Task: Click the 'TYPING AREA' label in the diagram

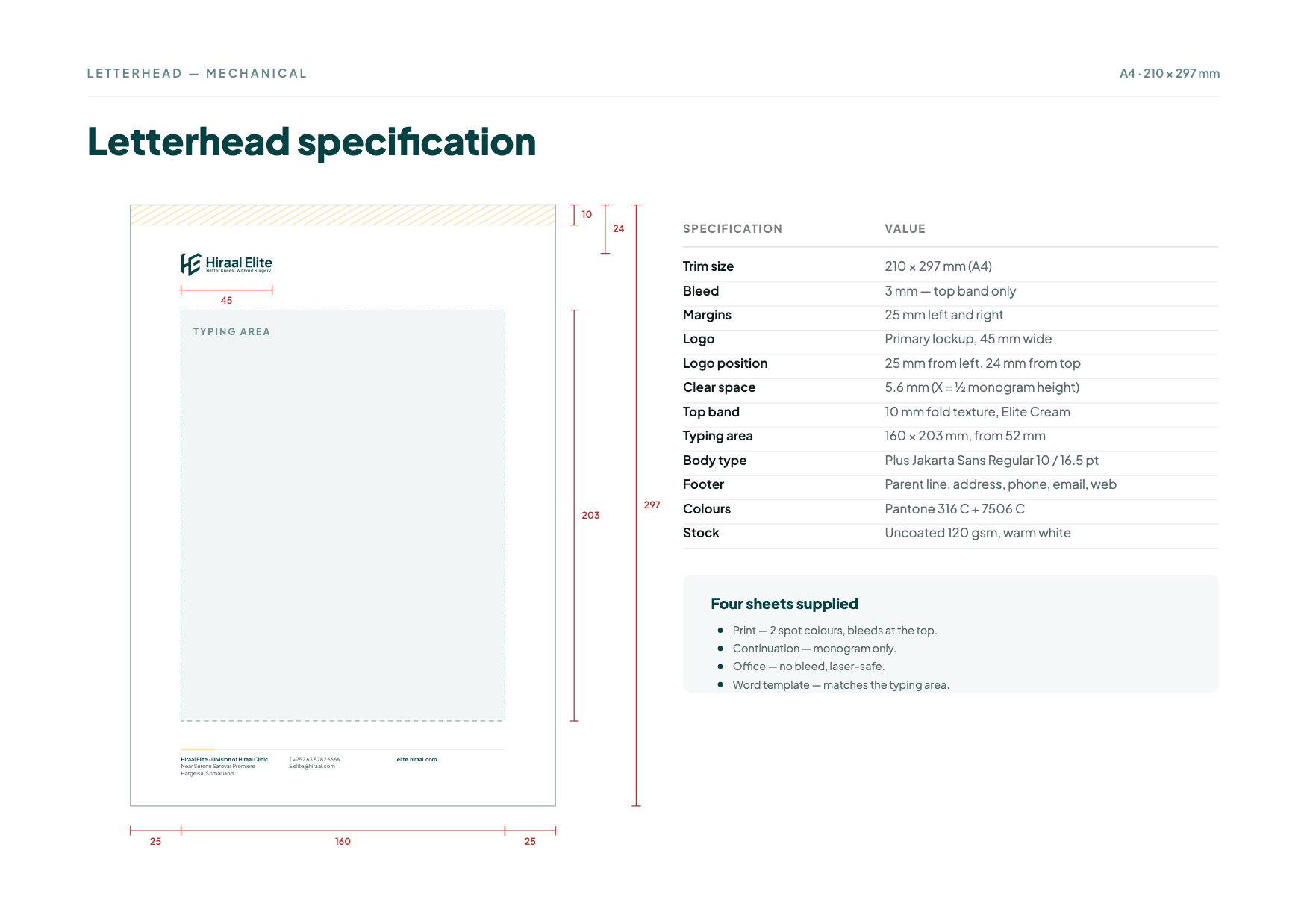Action: pyautogui.click(x=231, y=332)
